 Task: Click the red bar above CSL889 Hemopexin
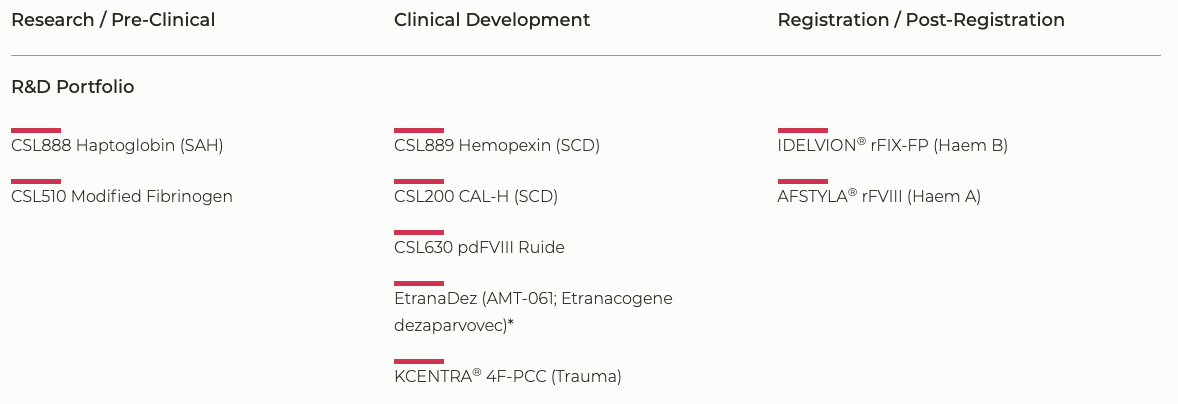click(x=419, y=130)
